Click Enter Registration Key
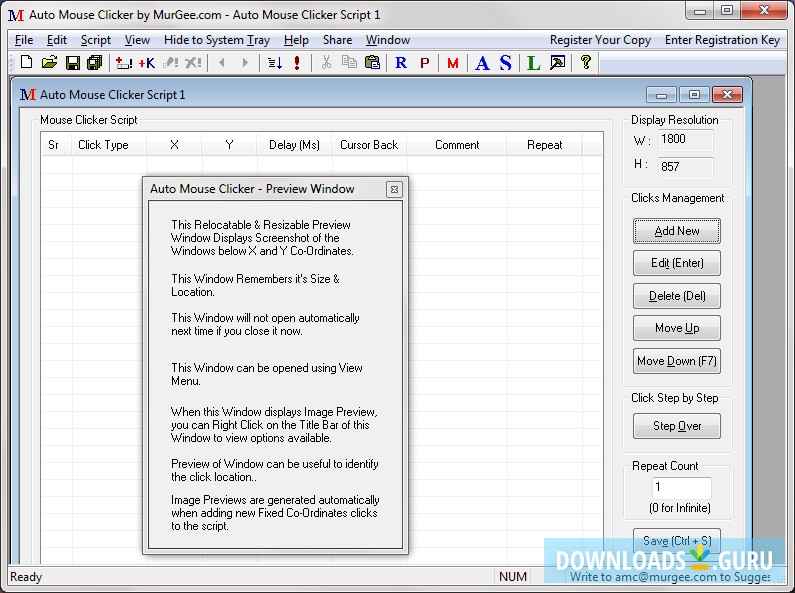The height and width of the screenshot is (593, 795). pos(722,40)
